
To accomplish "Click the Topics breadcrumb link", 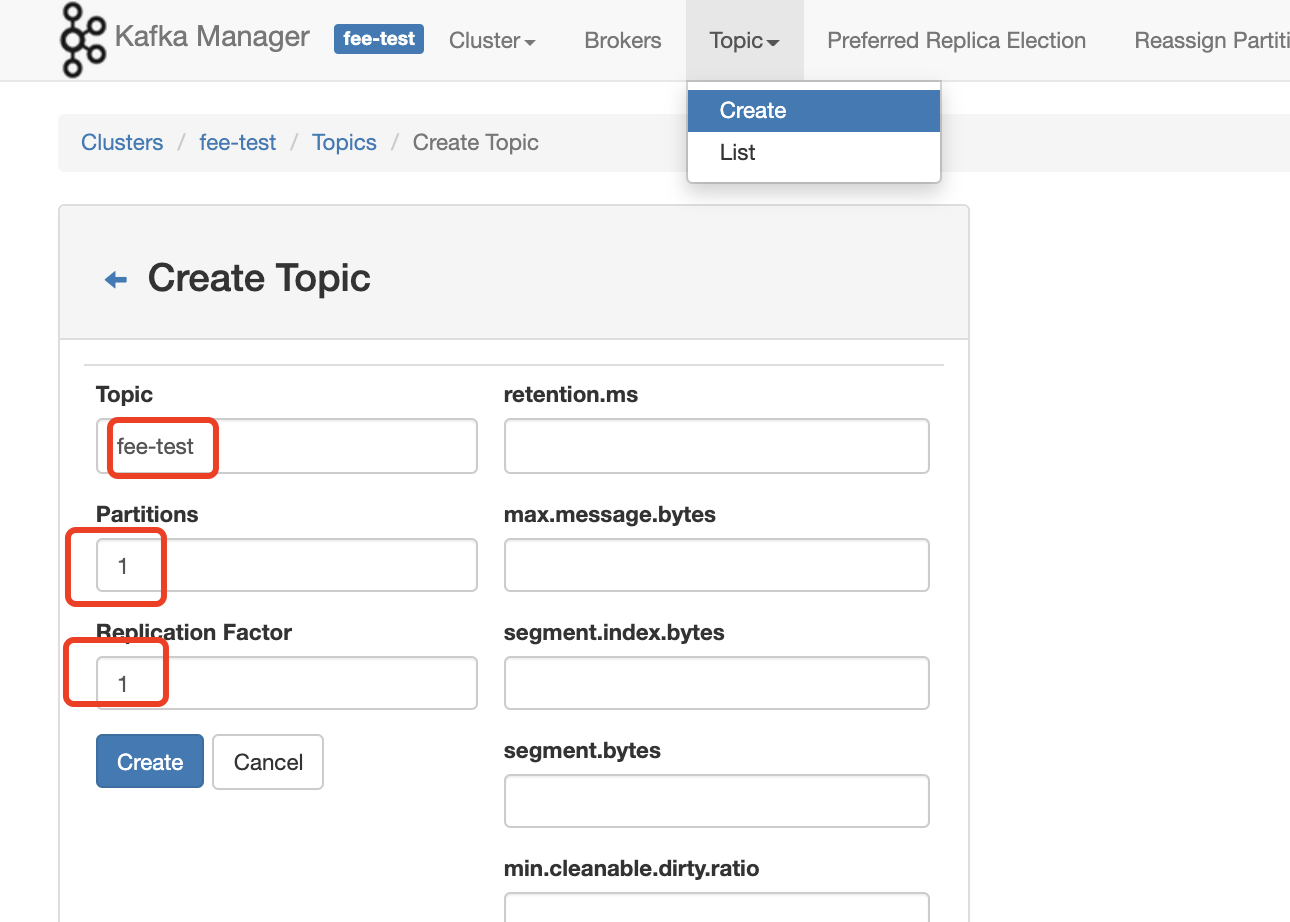I will coord(344,143).
